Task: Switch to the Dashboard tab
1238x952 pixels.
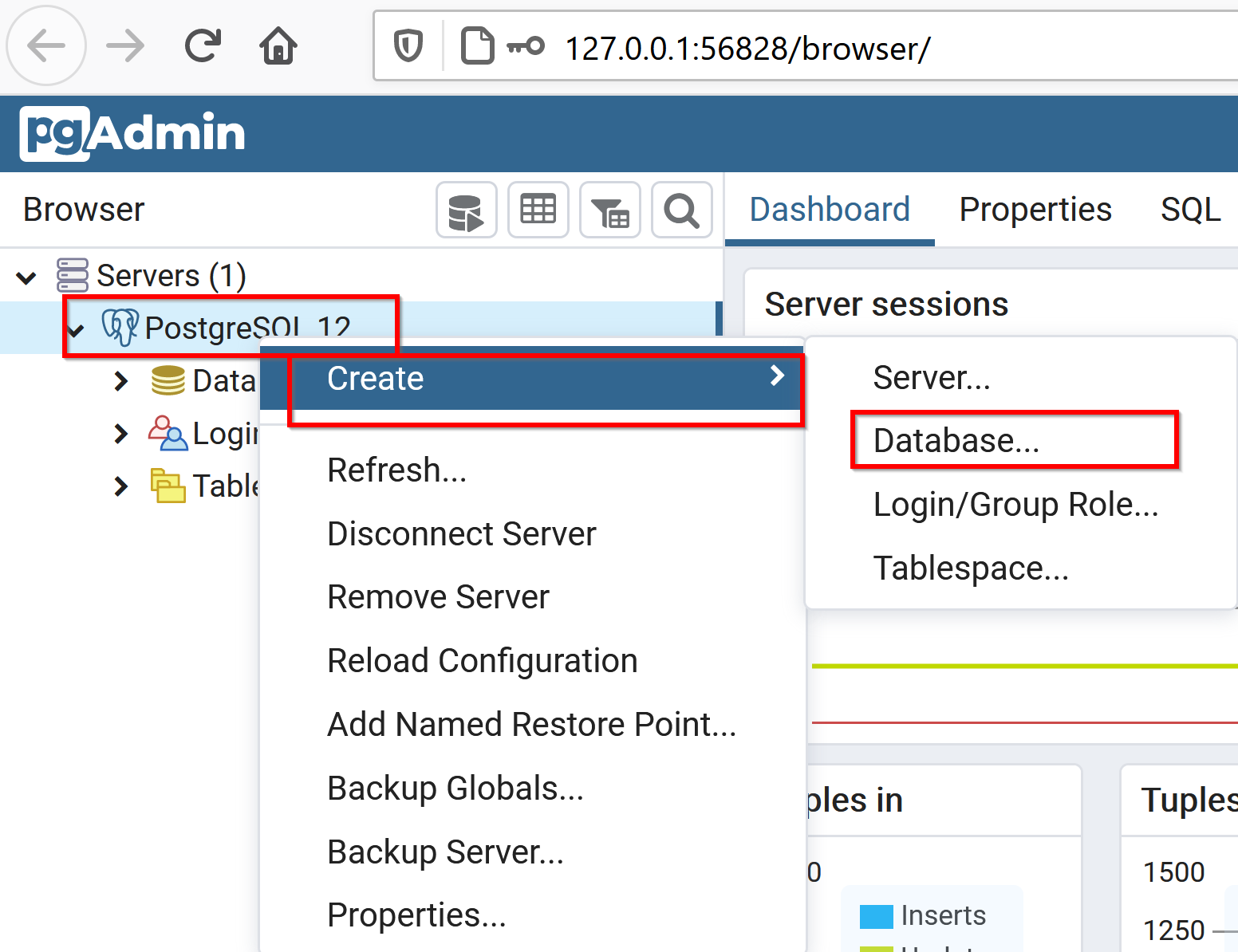Action: pyautogui.click(x=830, y=210)
